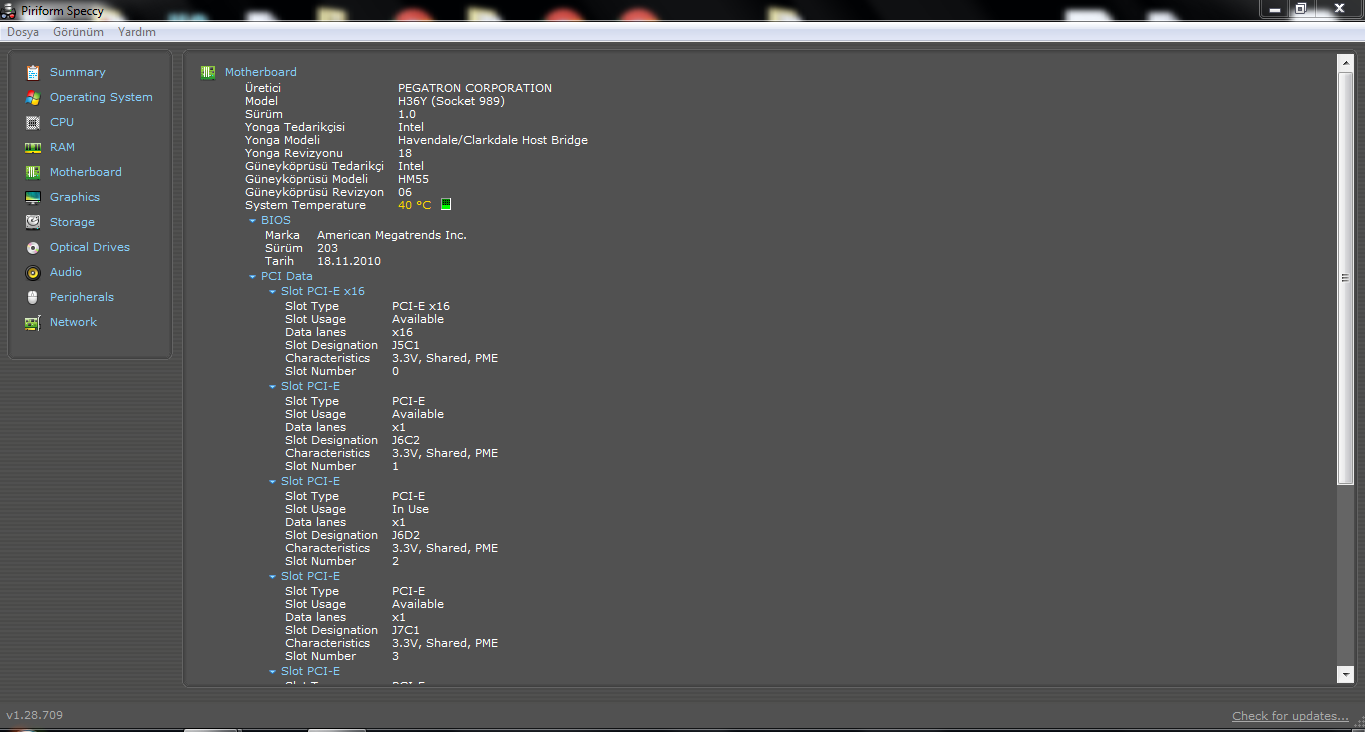Image resolution: width=1365 pixels, height=732 pixels.
Task: Collapse the PCI Data section
Action: (253, 276)
